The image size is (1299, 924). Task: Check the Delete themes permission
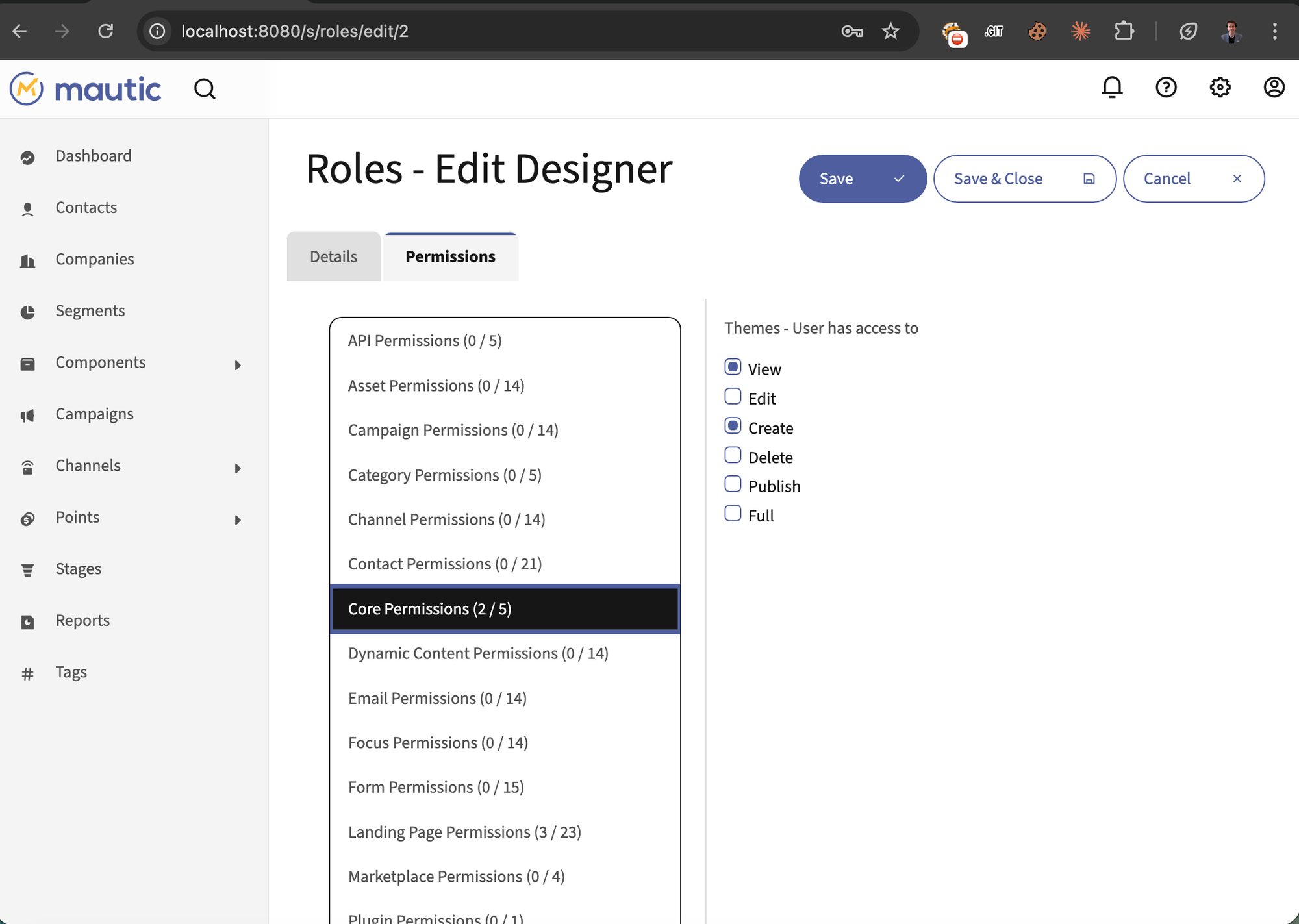tap(733, 455)
